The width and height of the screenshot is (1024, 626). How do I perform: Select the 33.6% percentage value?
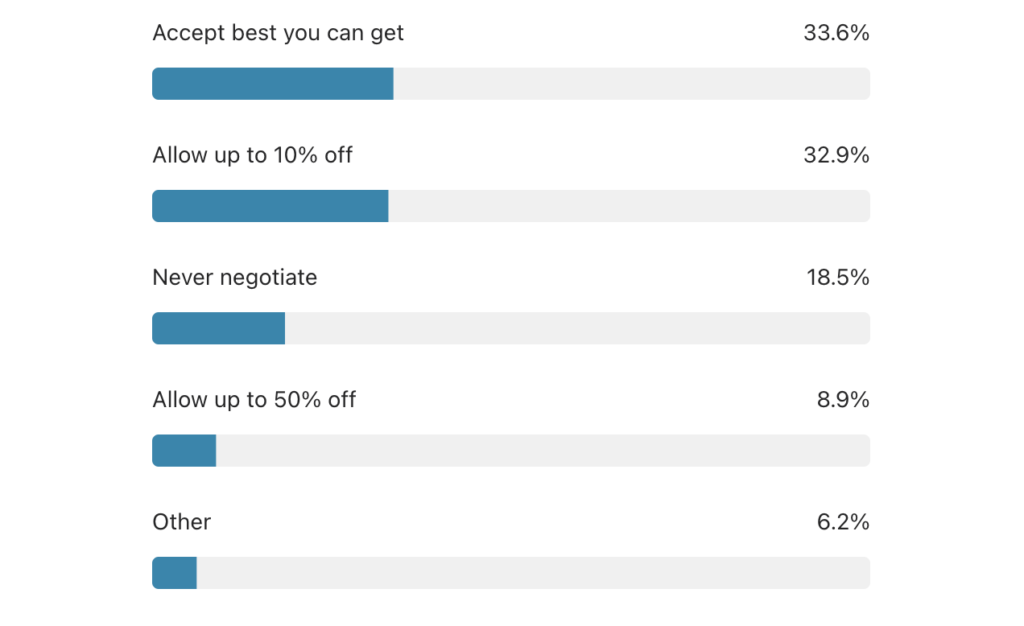pos(836,33)
